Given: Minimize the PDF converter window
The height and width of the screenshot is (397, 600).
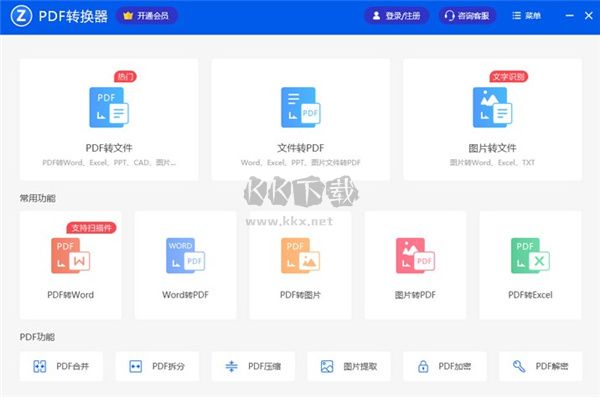Looking at the screenshot, I should tap(569, 16).
